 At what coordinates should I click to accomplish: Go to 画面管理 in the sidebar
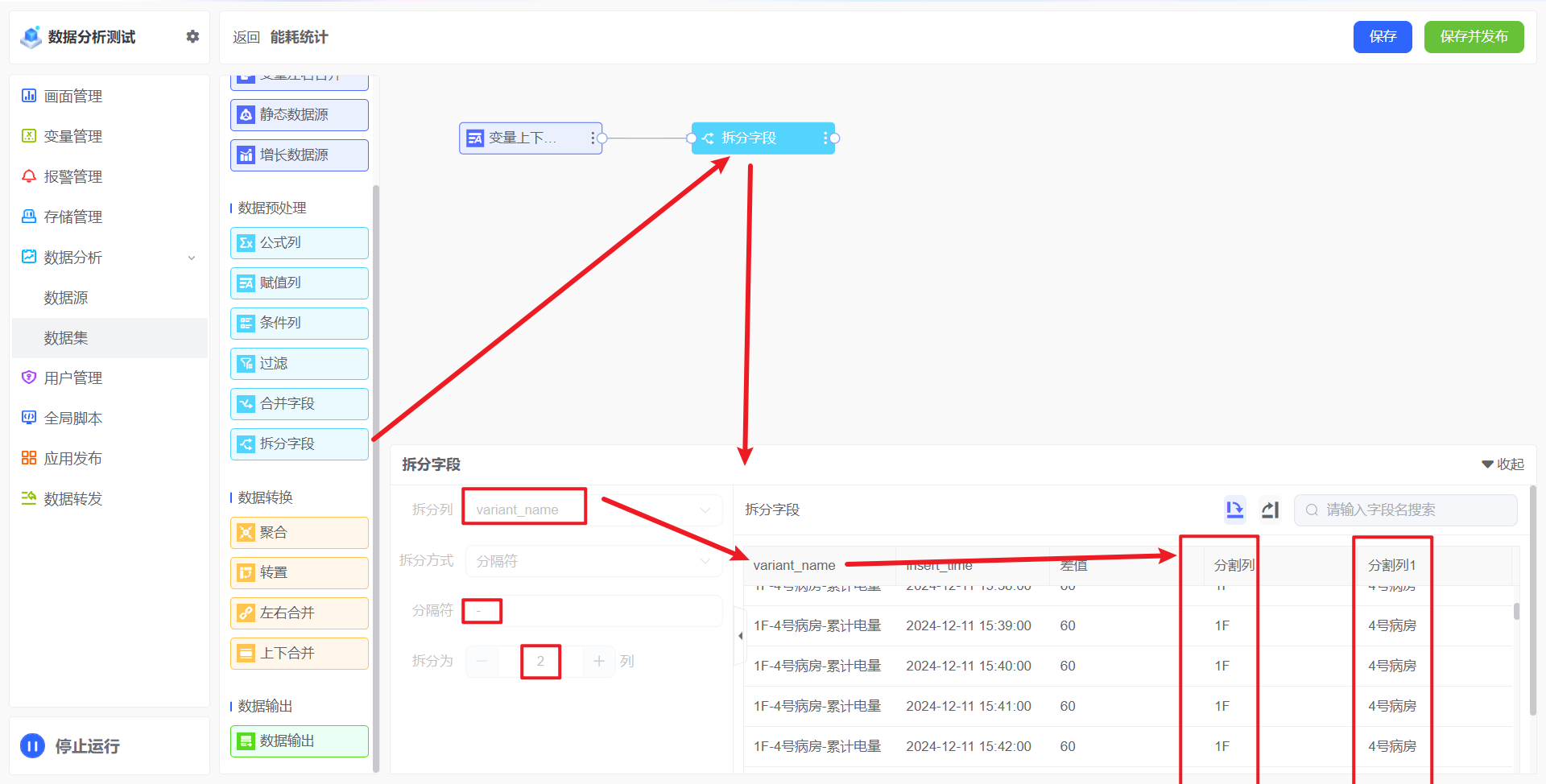coord(72,97)
